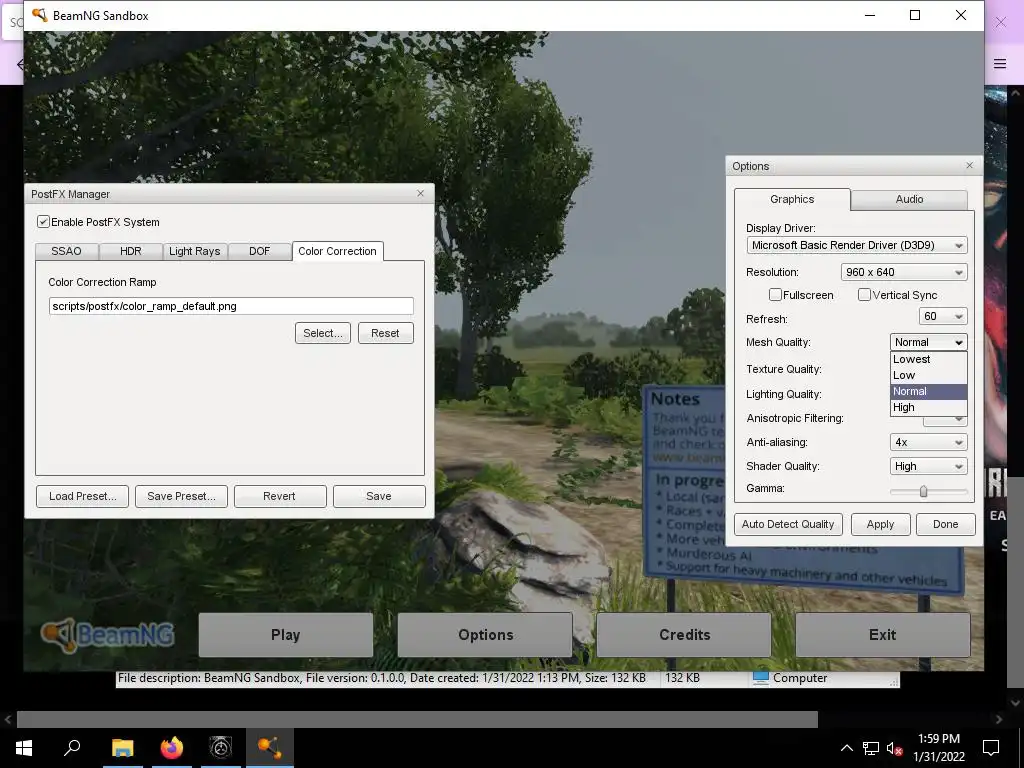Open taskbar search magnifier
Screen dimensions: 1024x768
(x=72, y=747)
